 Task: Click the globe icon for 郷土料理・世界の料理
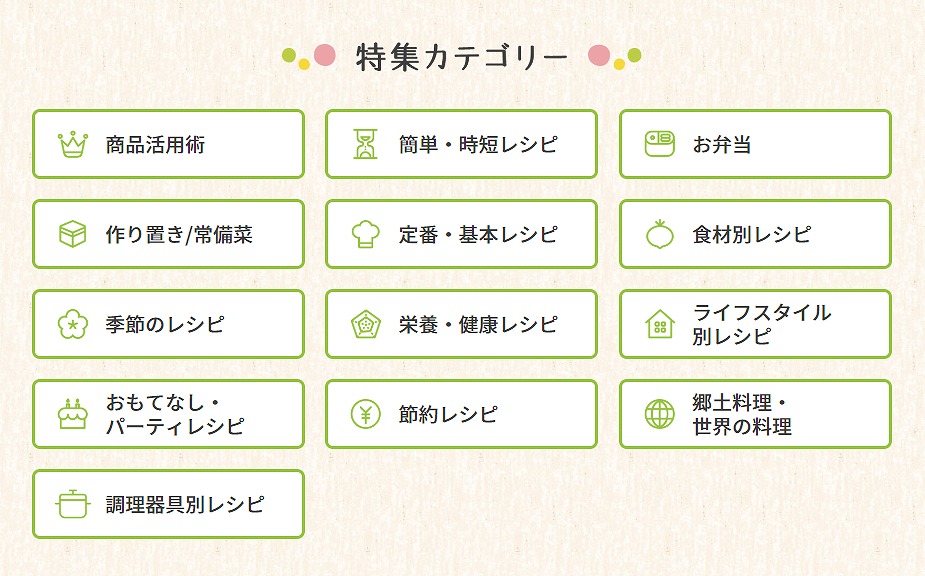(x=660, y=414)
